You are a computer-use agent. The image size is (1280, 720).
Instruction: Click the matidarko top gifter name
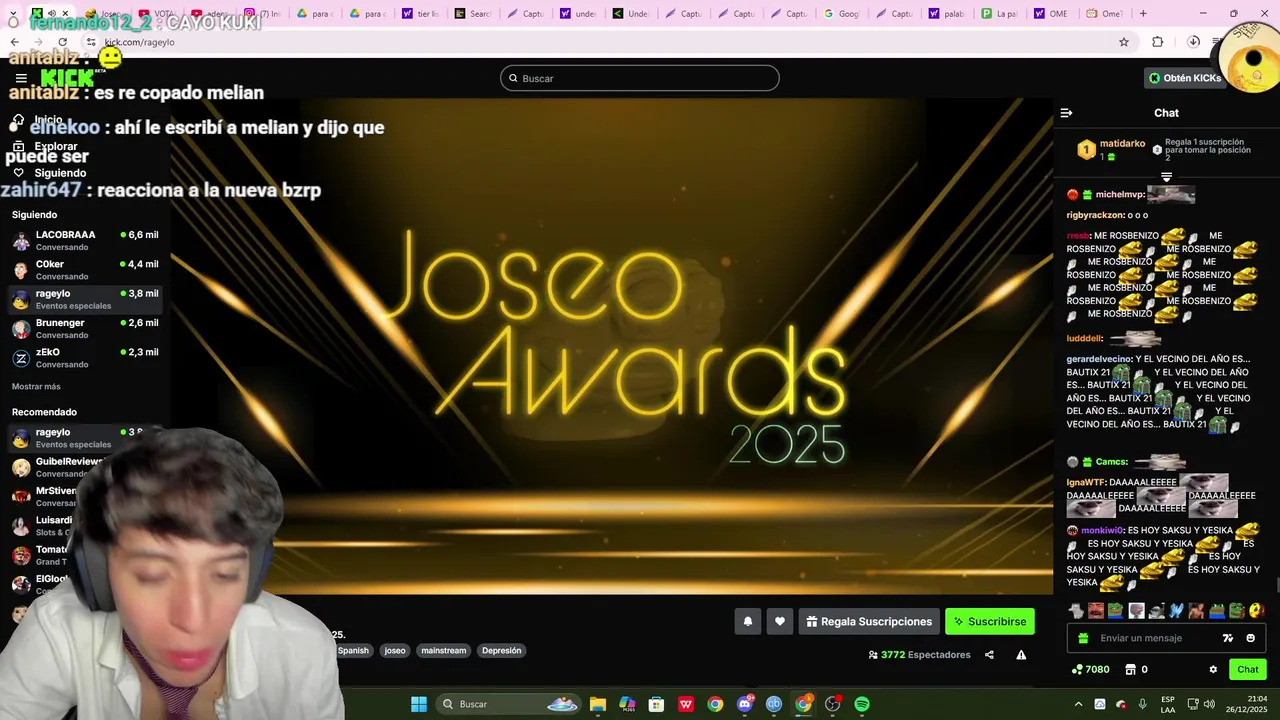[x=1122, y=144]
